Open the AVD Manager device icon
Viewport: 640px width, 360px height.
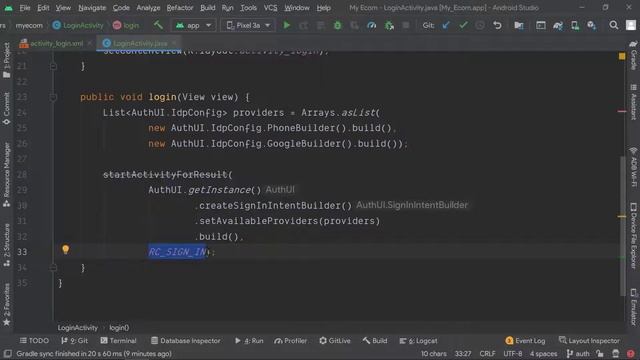tap(575, 25)
